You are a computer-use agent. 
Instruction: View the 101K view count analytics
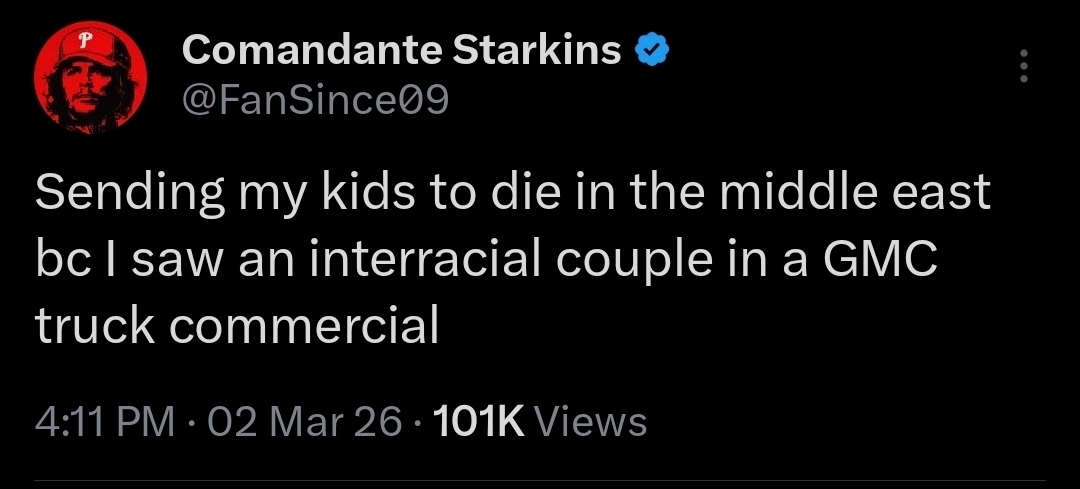[x=542, y=420]
